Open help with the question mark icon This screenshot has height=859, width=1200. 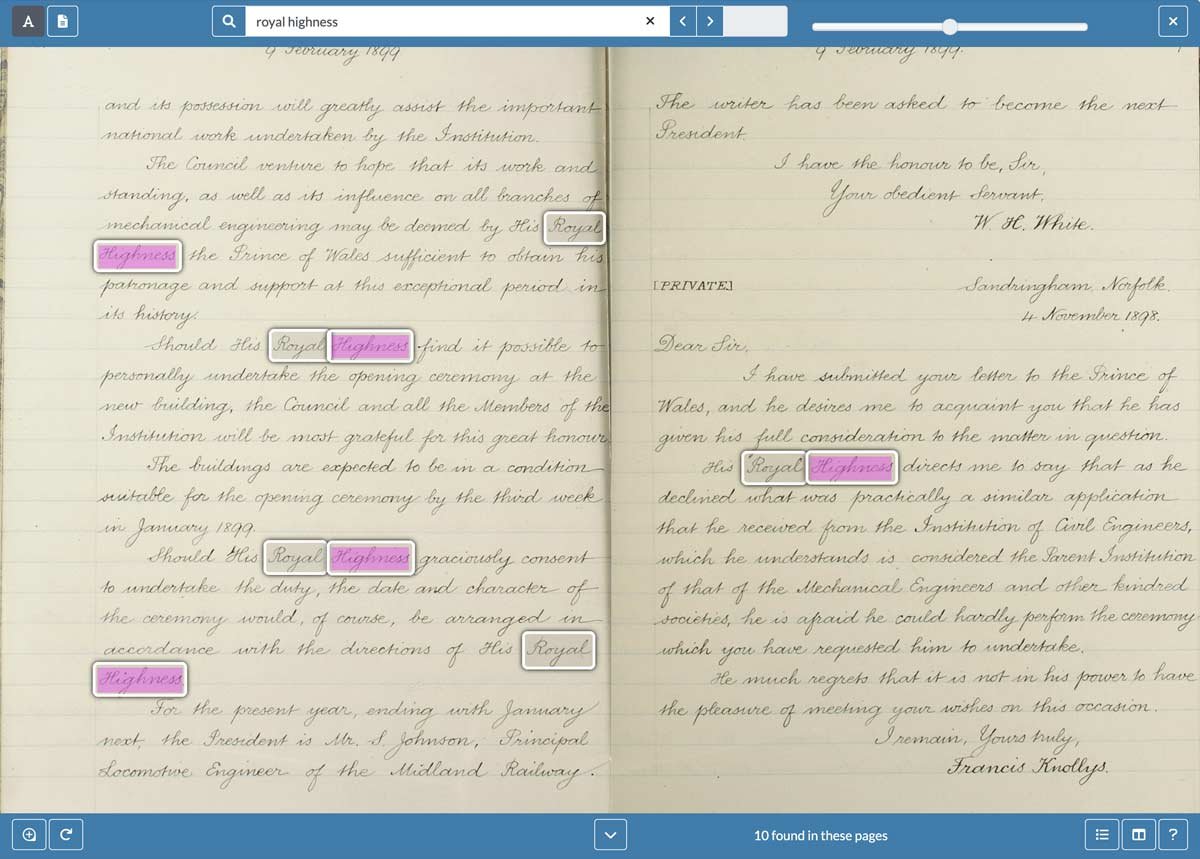[x=1173, y=833]
